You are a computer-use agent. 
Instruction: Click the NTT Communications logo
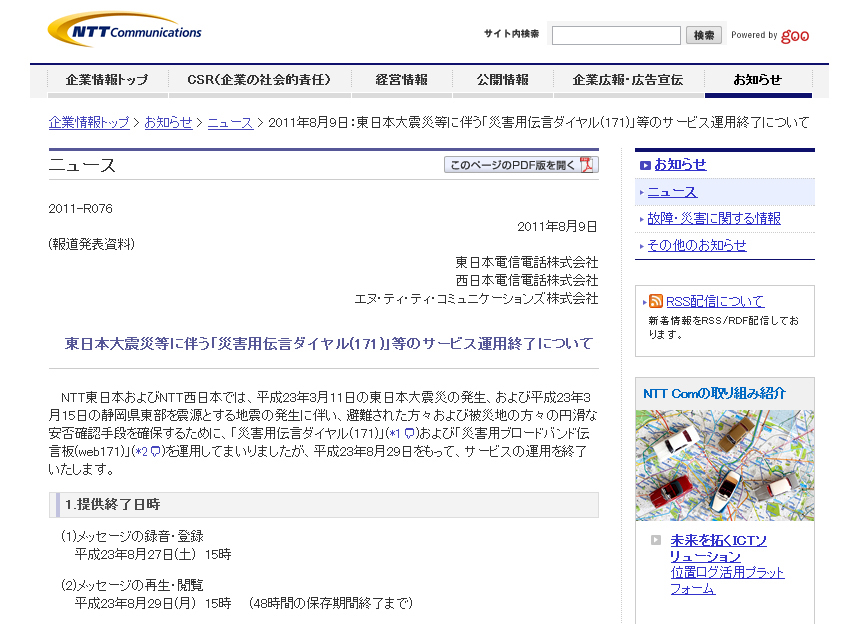(x=125, y=30)
